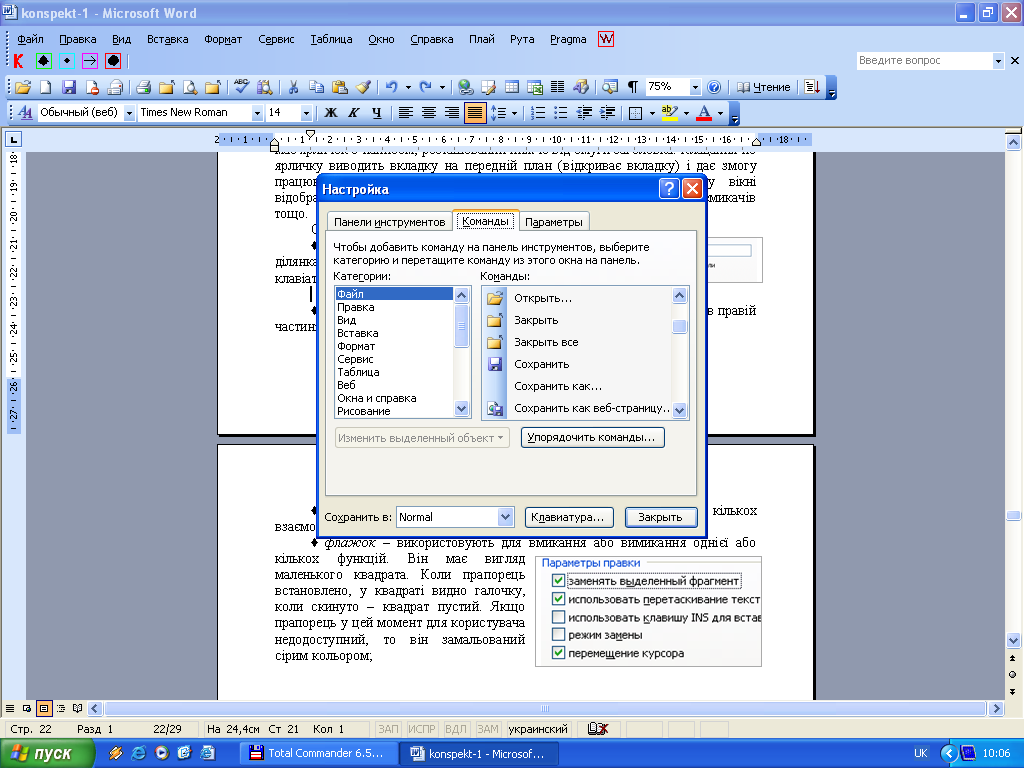The image size is (1024, 768).
Task: Open the Вставка menu
Action: pyautogui.click(x=167, y=39)
